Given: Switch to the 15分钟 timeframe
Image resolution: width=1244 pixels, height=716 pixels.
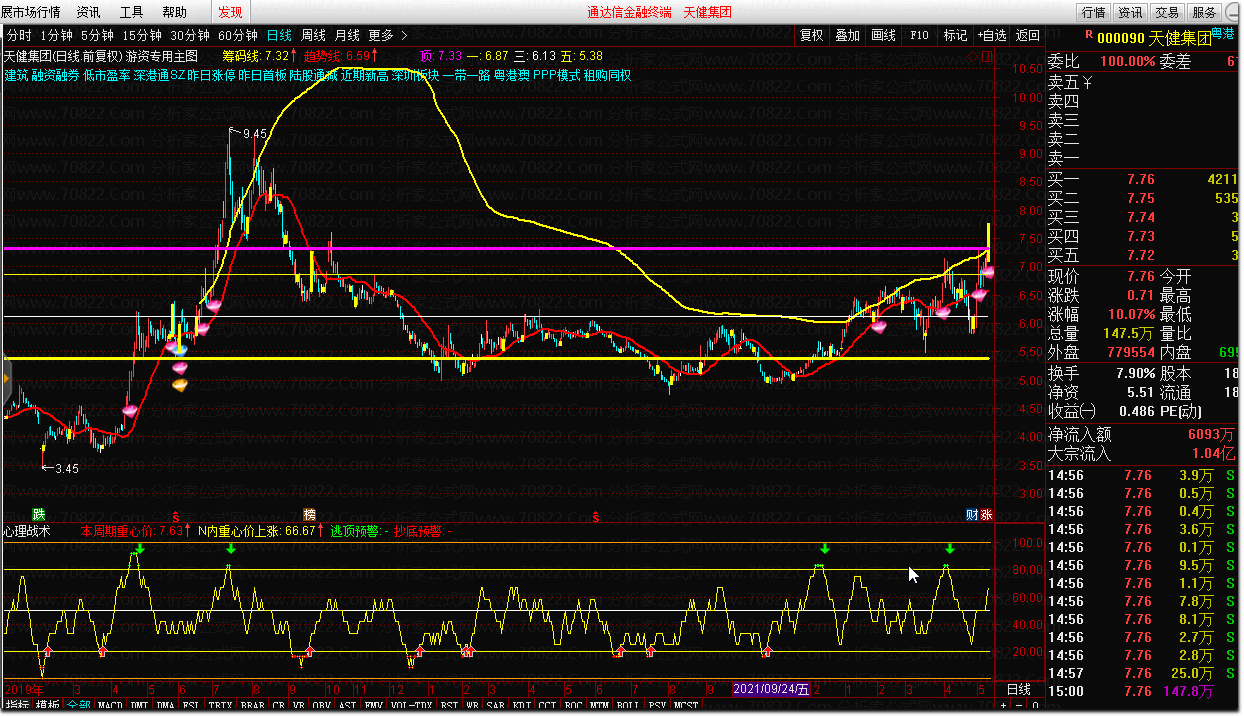Looking at the screenshot, I should point(142,35).
